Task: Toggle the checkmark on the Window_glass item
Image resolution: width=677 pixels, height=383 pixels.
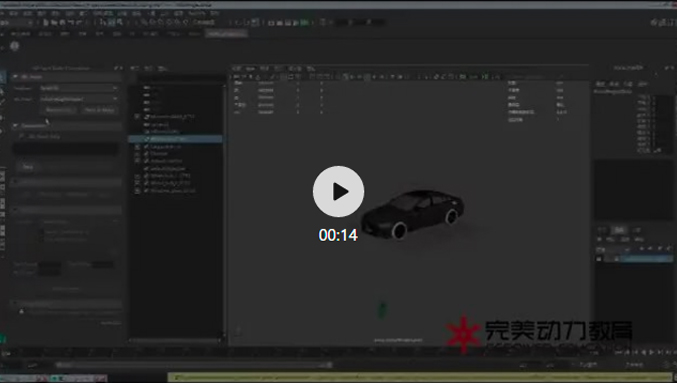Action: click(x=146, y=190)
